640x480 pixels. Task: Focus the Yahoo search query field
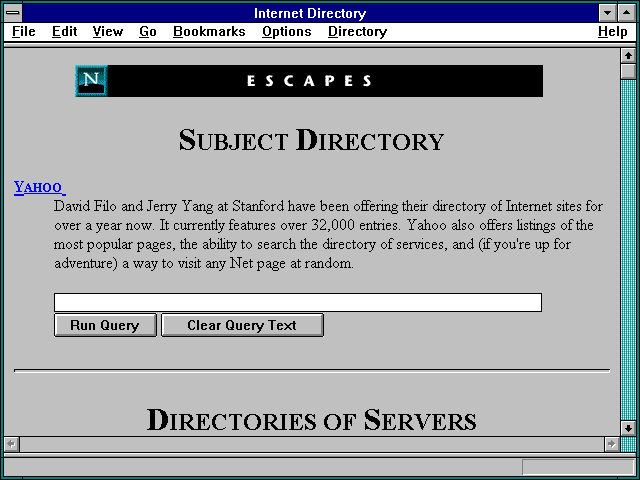coord(298,302)
